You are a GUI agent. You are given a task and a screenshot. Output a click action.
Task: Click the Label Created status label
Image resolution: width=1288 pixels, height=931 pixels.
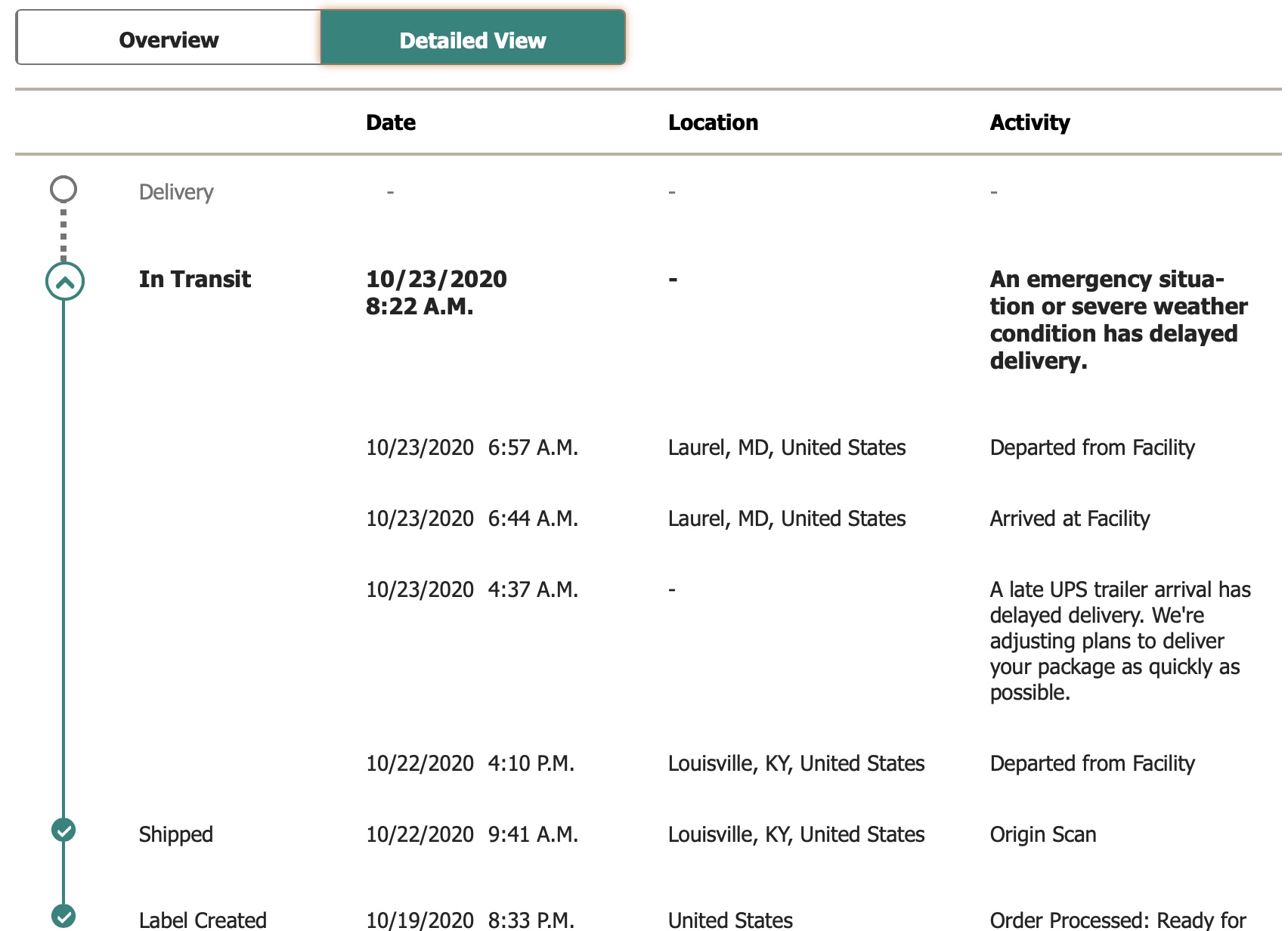203,920
